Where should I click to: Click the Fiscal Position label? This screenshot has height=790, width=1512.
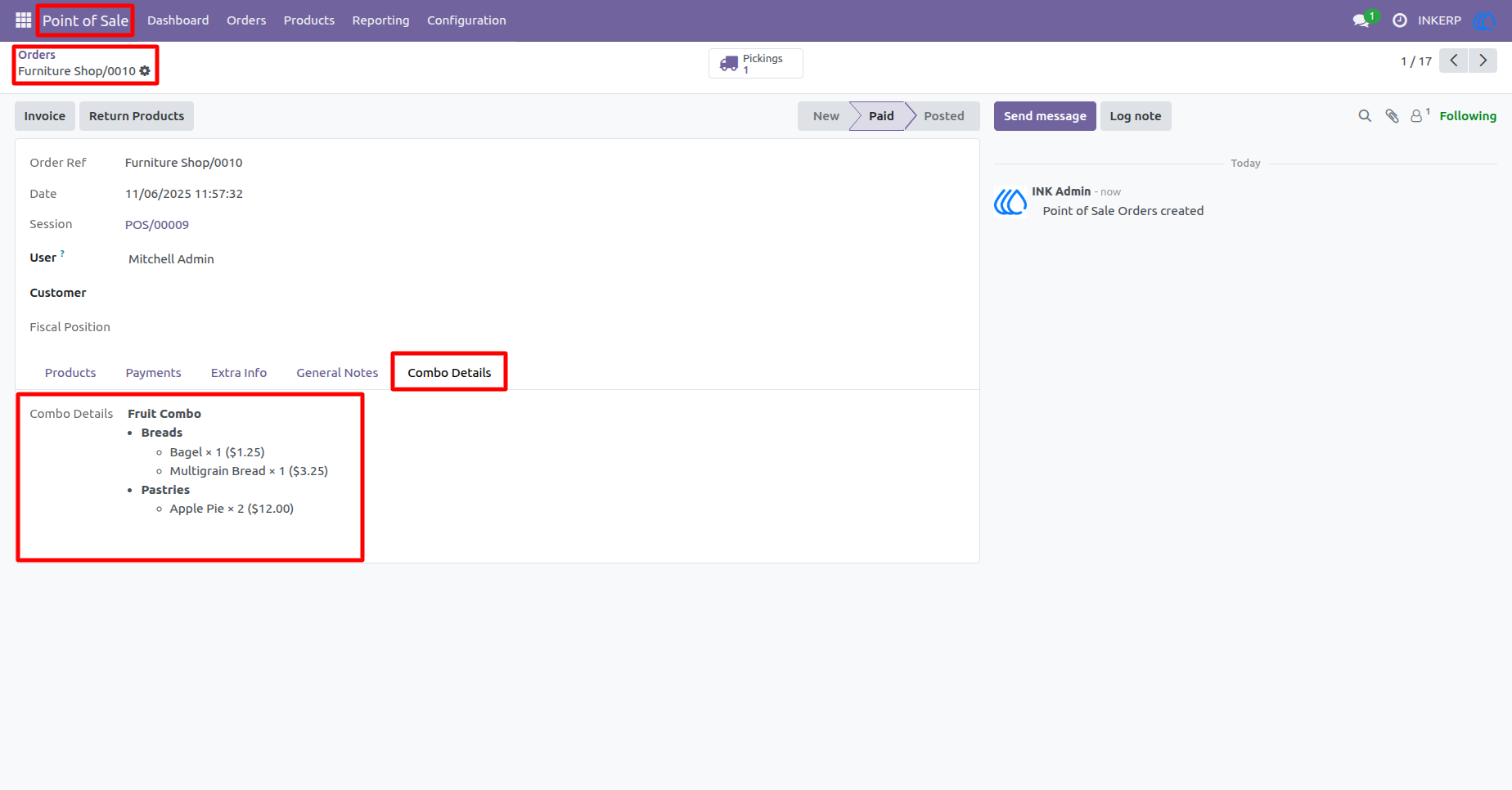pyautogui.click(x=70, y=327)
